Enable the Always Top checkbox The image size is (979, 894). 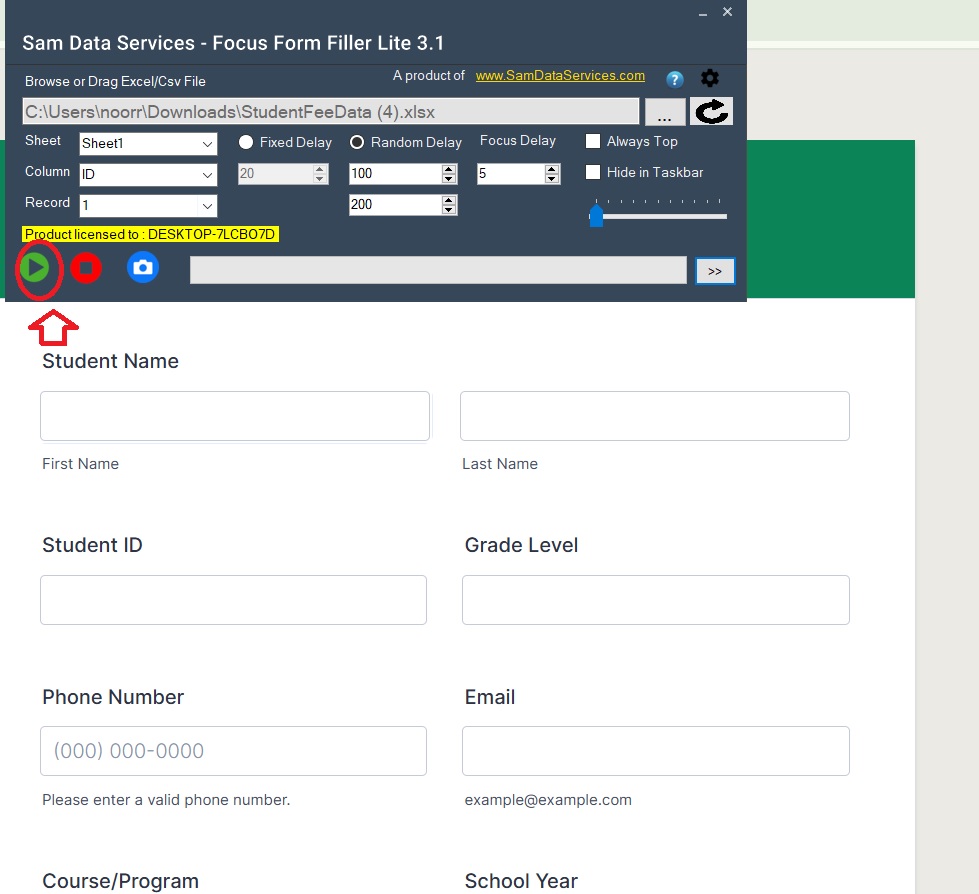click(x=593, y=141)
